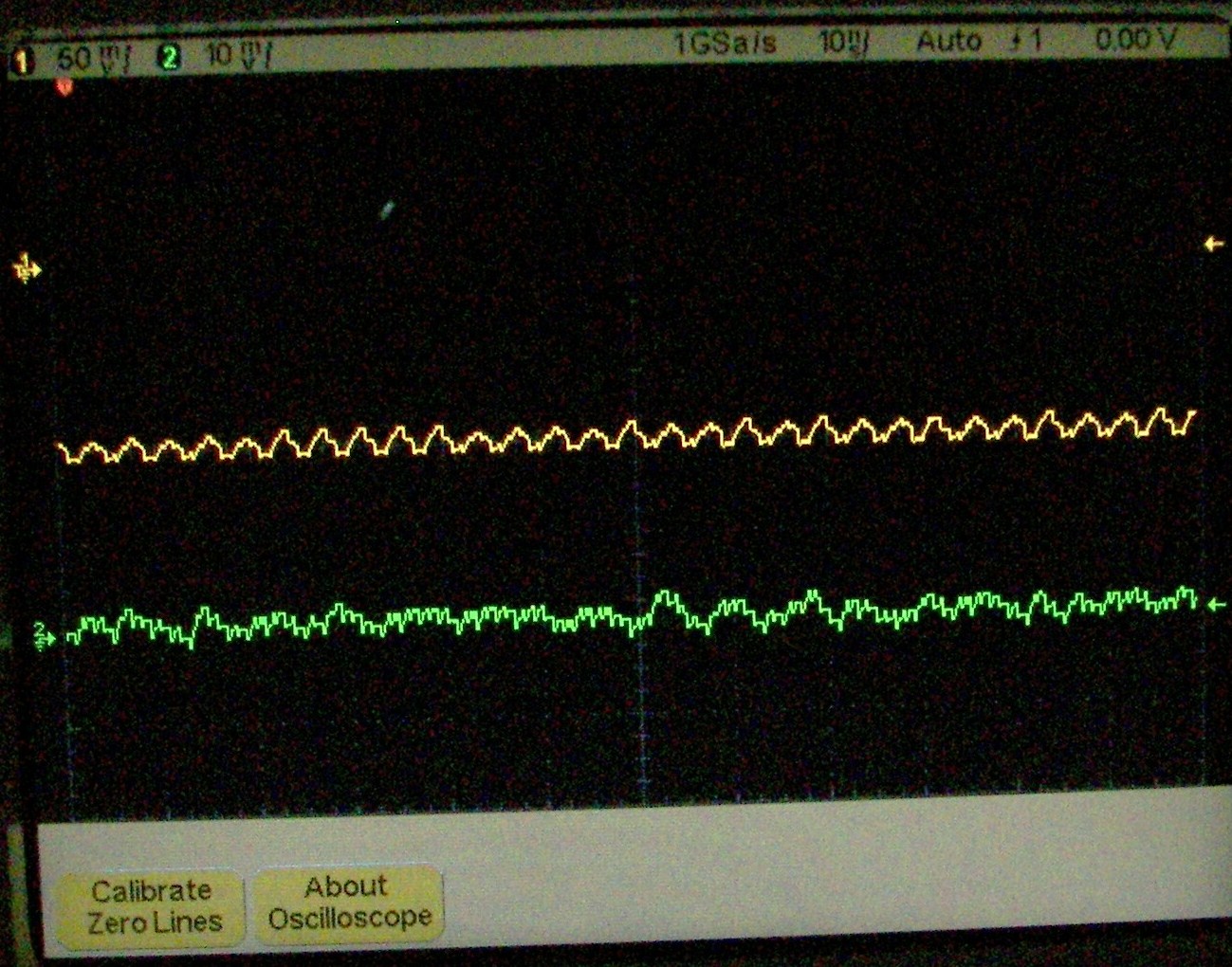
Task: Click the green channel 2 indicator
Action: click(x=170, y=58)
